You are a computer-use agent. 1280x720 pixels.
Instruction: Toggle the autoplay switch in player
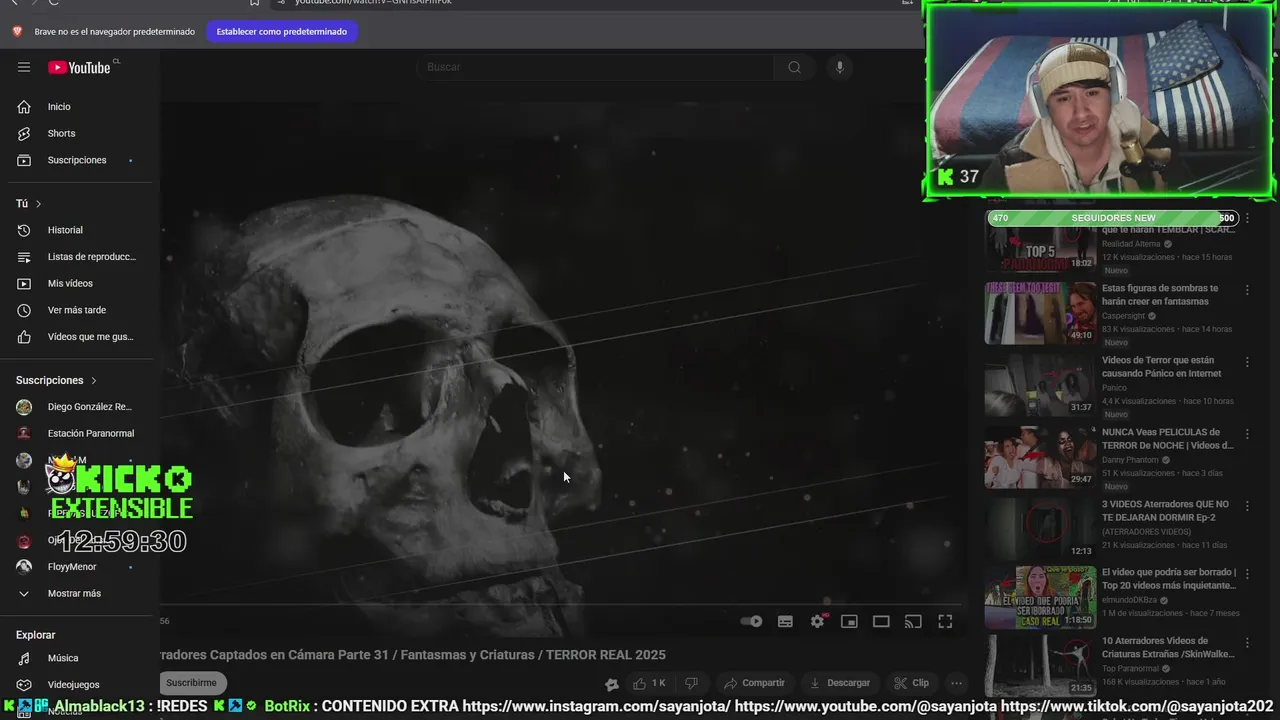[751, 621]
